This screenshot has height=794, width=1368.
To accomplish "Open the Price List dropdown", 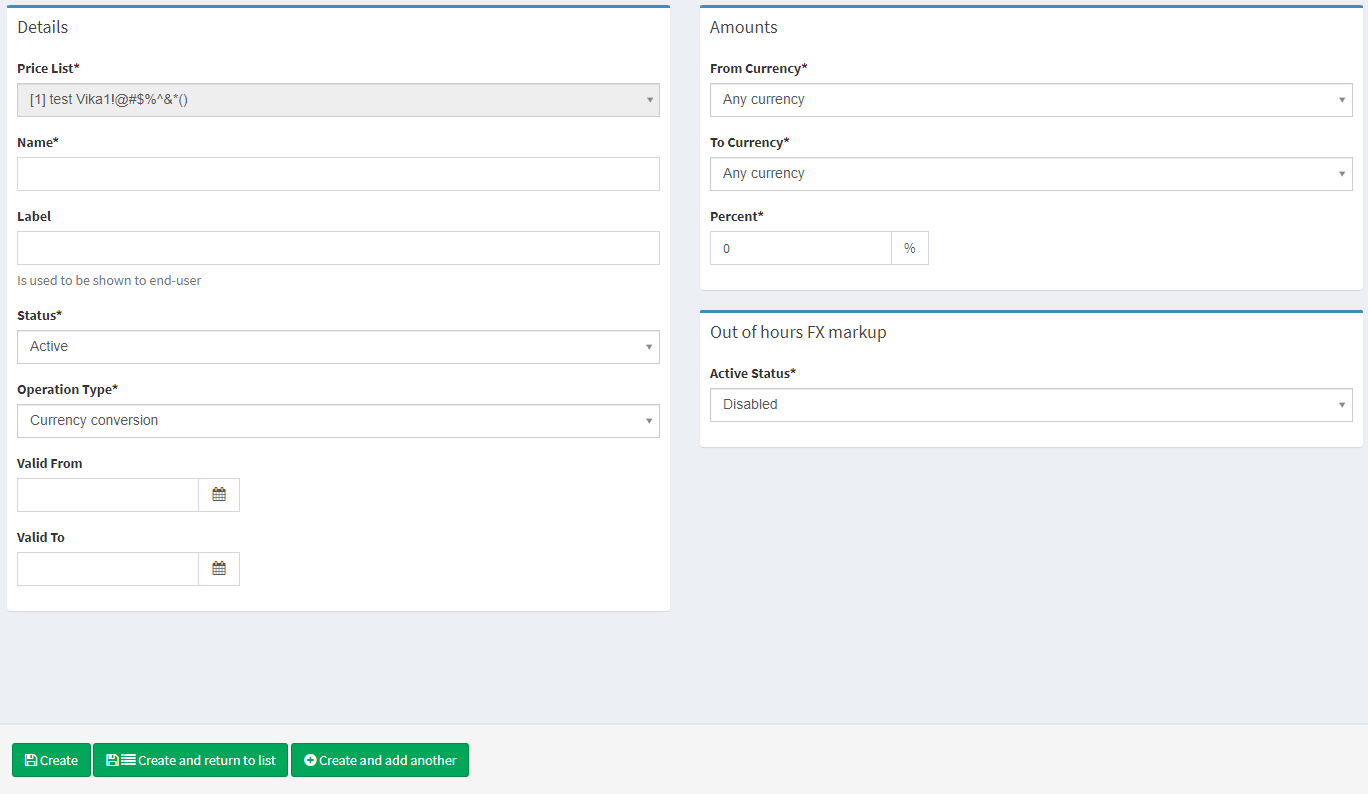I will coord(338,100).
